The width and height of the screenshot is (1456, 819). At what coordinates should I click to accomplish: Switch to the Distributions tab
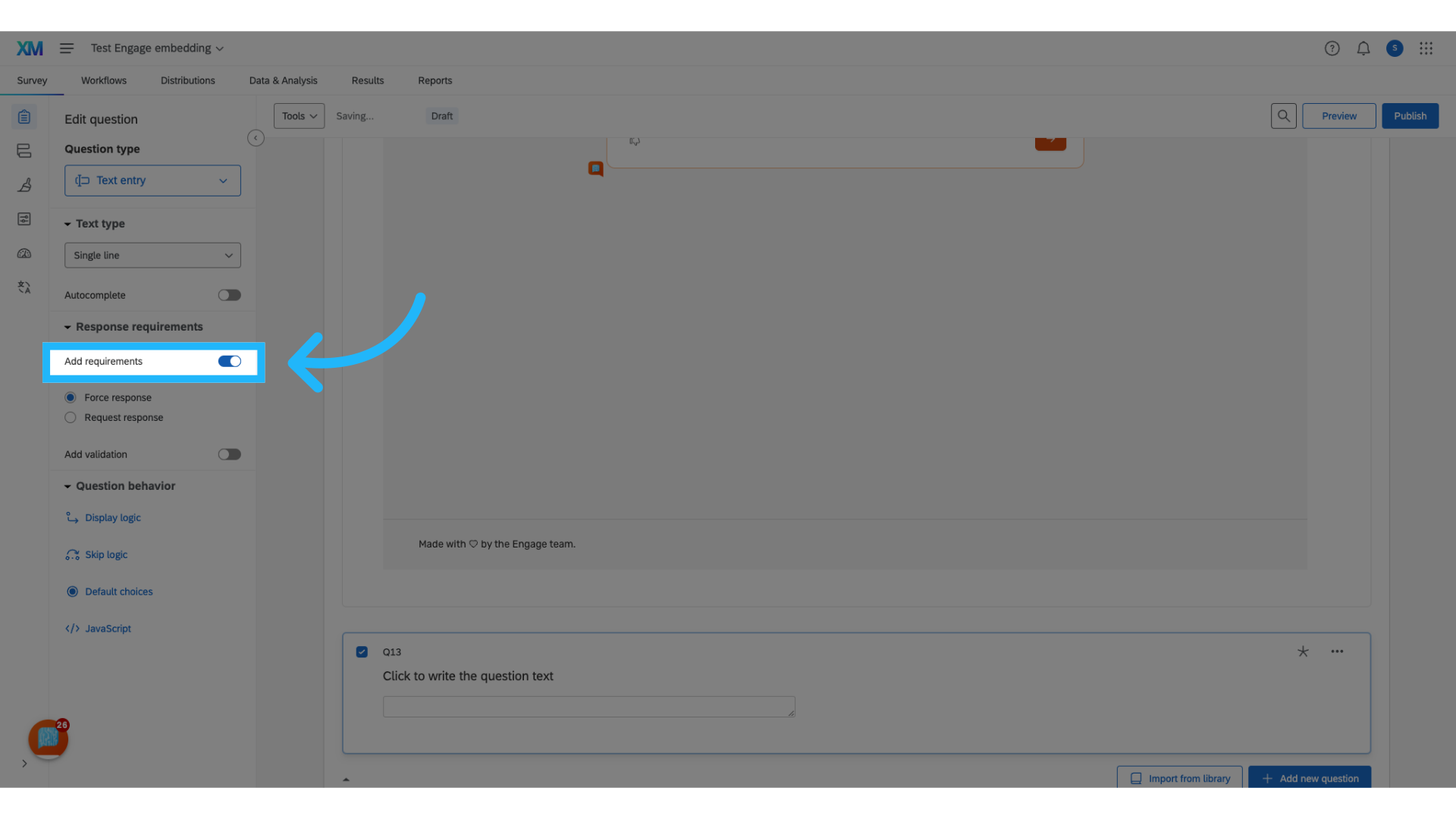click(187, 80)
